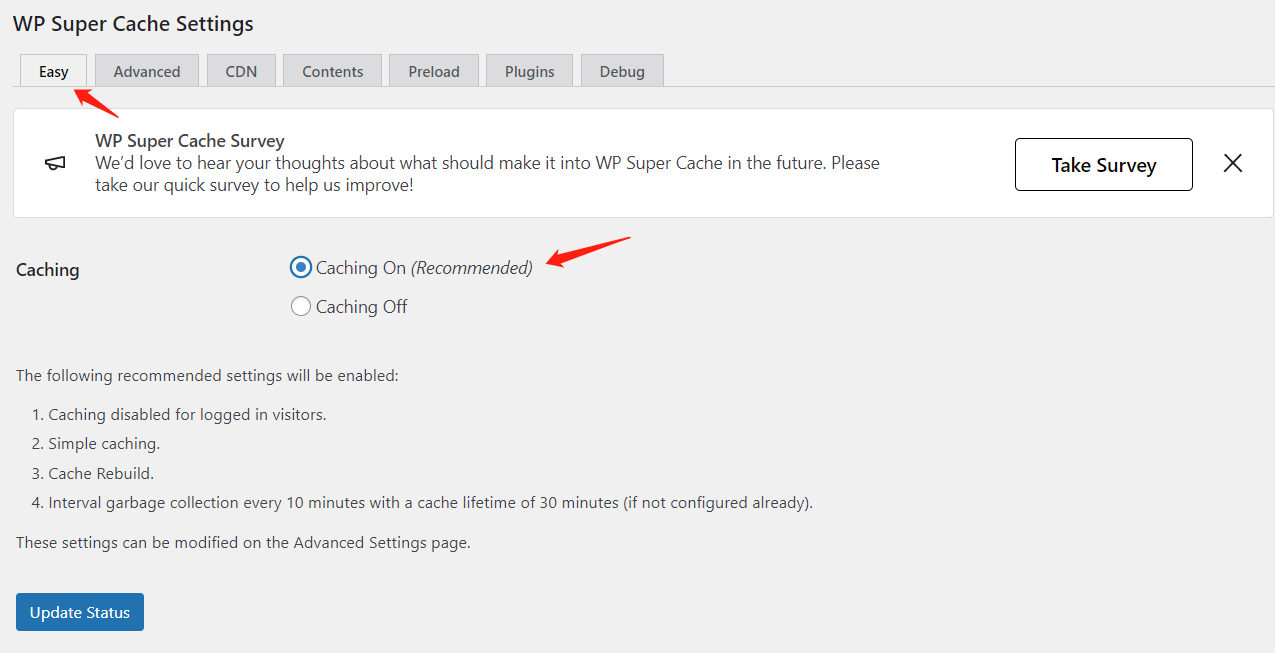Click the 'Cache Rebuild.' list item
The height and width of the screenshot is (653, 1275).
[101, 473]
